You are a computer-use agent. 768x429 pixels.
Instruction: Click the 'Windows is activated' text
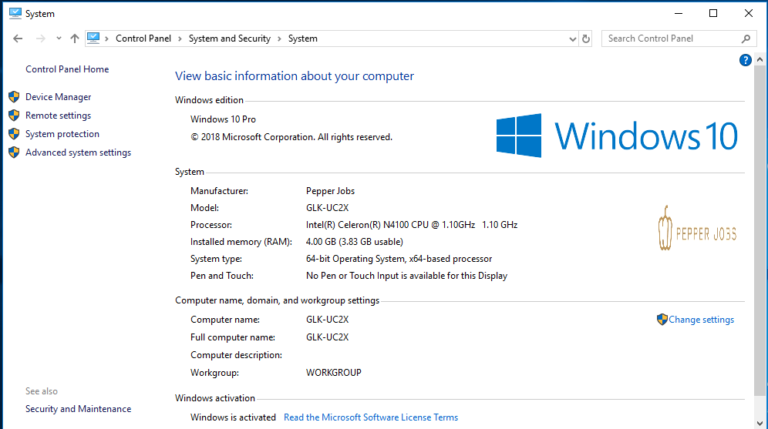pos(233,418)
